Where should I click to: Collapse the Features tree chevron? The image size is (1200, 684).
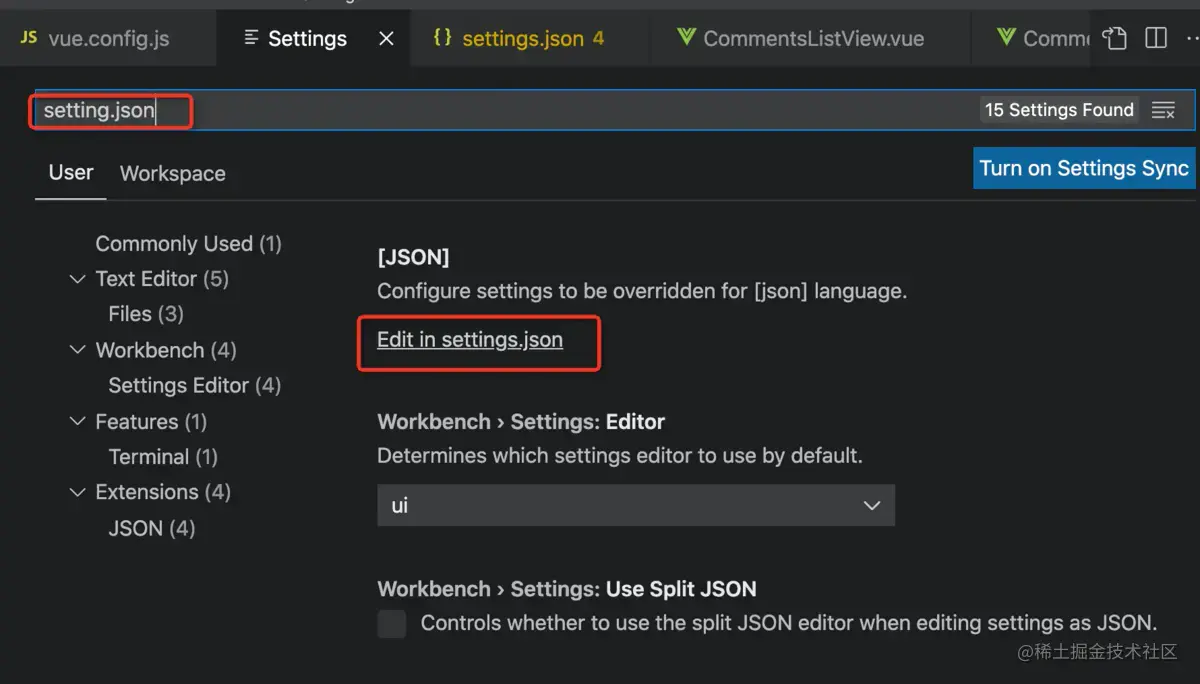click(x=77, y=422)
